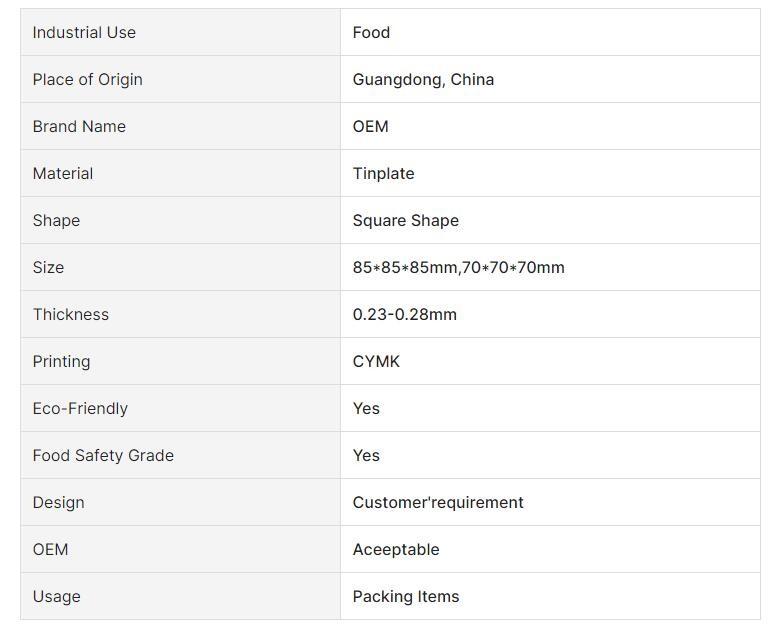Click the Brand Name label

pyautogui.click(x=79, y=127)
